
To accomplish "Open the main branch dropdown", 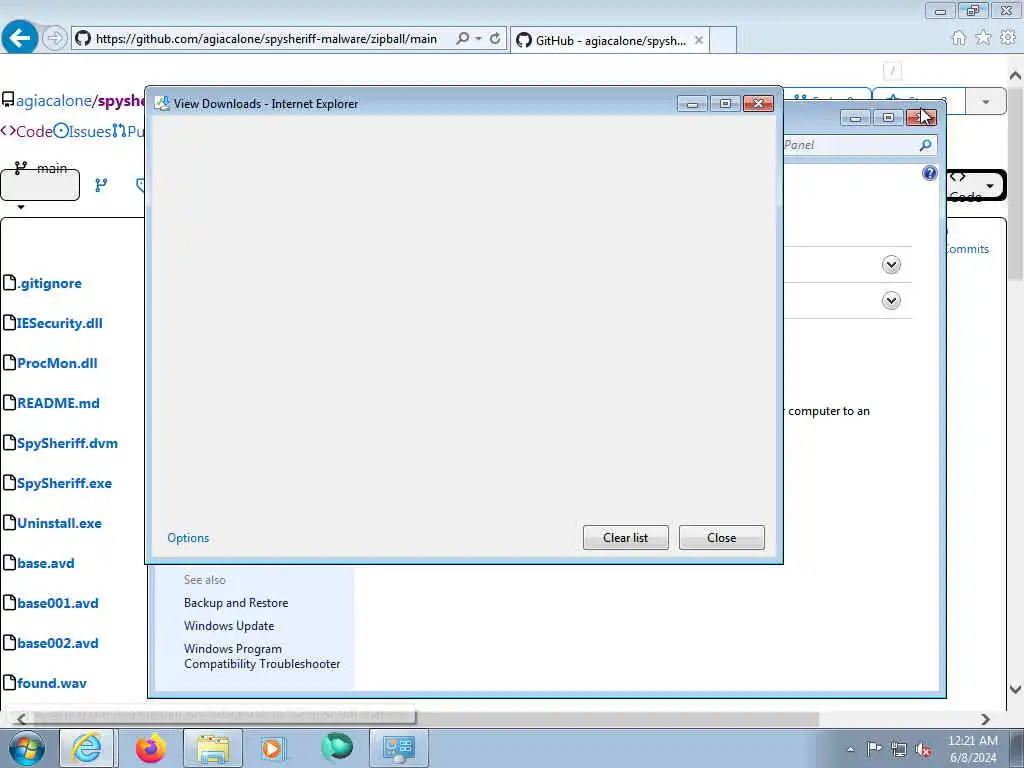I will [40, 185].
